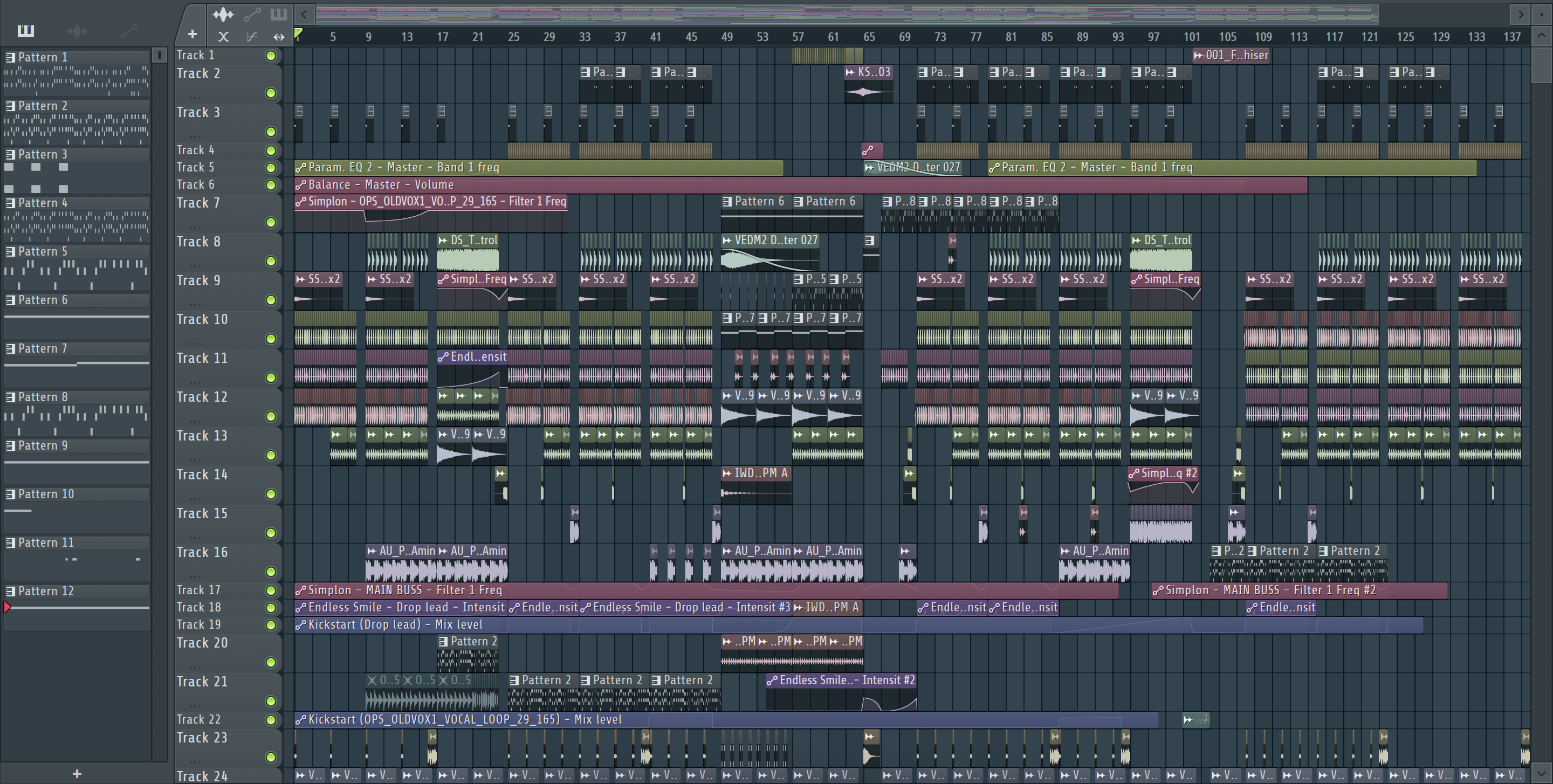Click bar 101 on the timeline ruler
Screen dimensions: 1553x784
pos(1191,37)
